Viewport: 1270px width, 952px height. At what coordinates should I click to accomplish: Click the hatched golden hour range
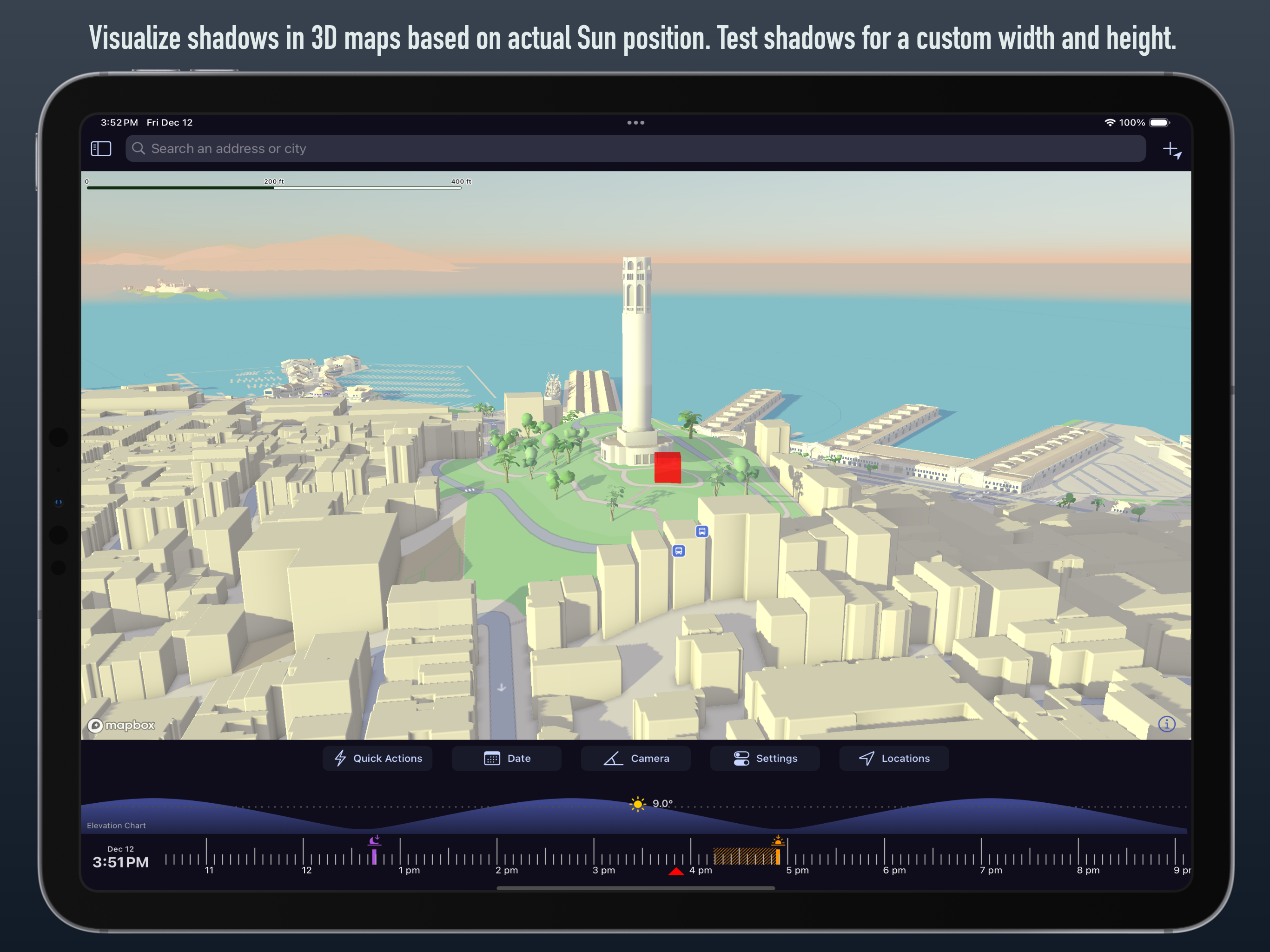pos(744,856)
